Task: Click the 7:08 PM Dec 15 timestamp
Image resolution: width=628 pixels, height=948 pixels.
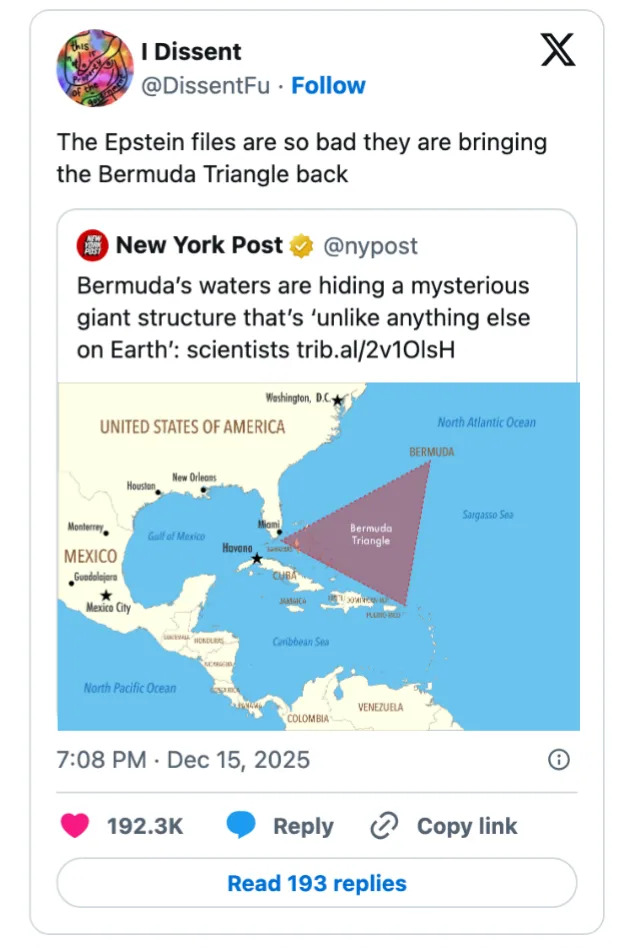Action: click(183, 760)
